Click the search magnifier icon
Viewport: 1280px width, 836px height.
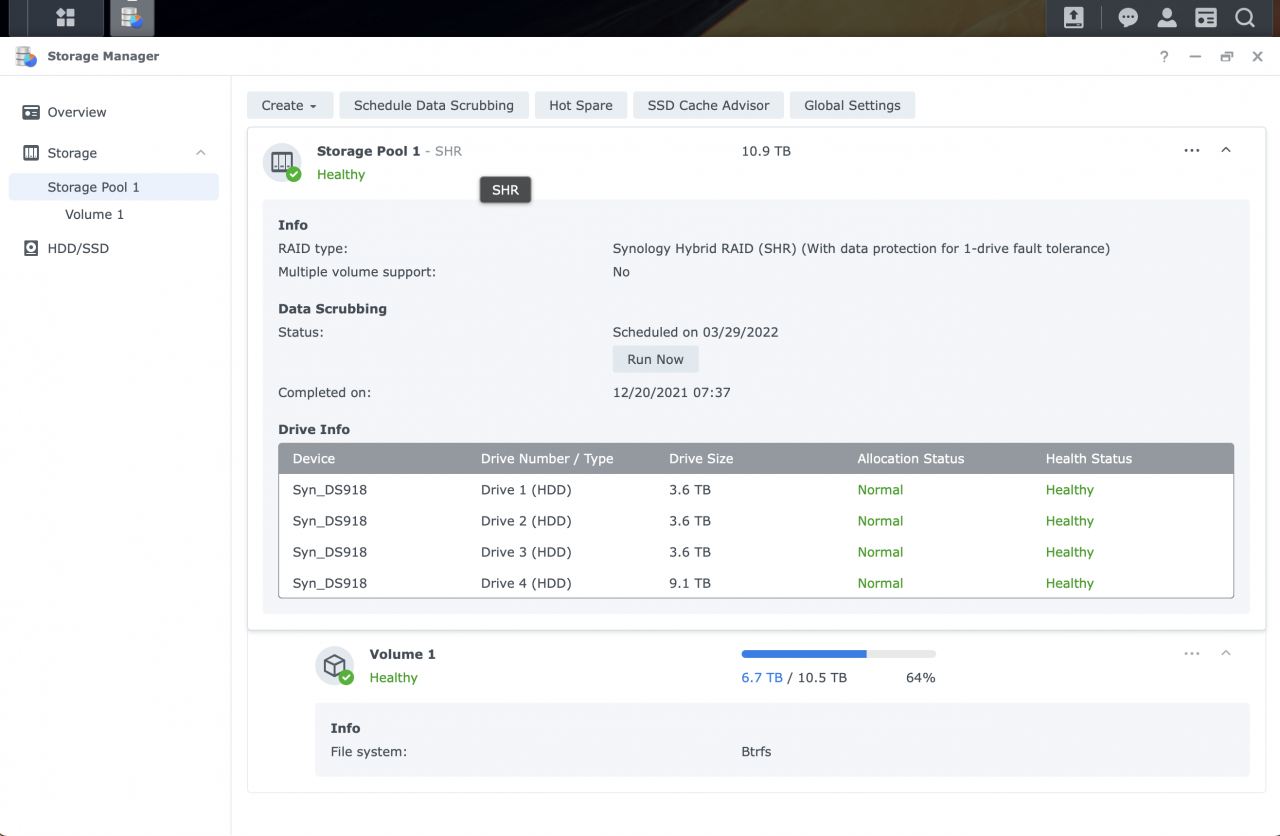tap(1244, 17)
